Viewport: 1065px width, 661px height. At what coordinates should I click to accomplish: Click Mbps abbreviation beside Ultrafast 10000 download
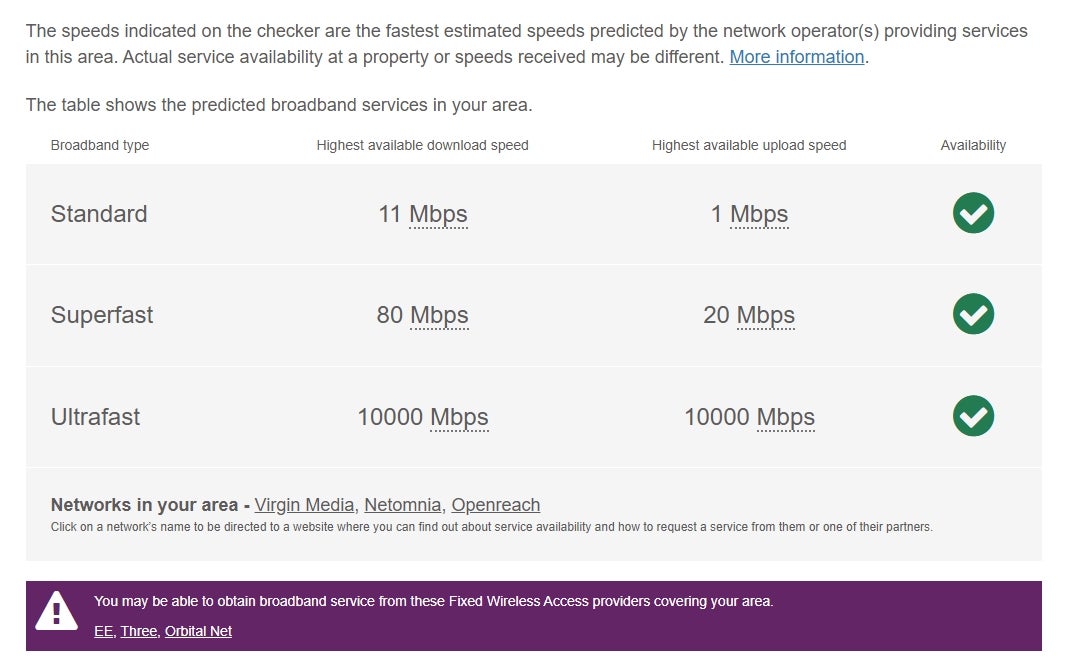pyautogui.click(x=459, y=418)
